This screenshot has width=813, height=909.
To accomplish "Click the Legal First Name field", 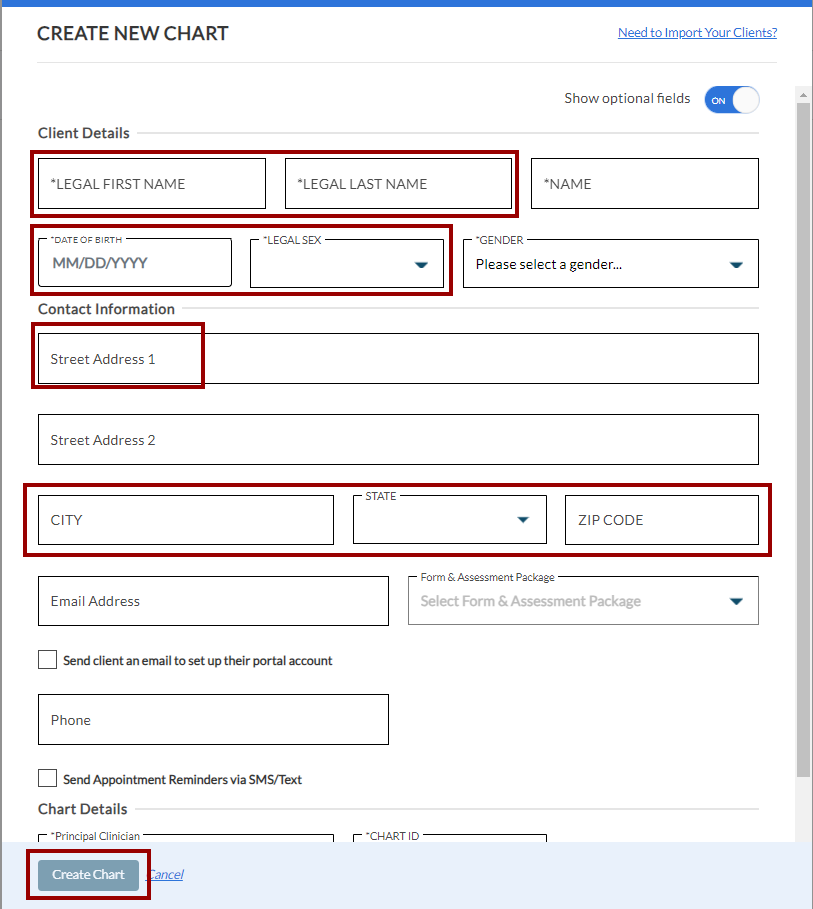I will (152, 184).
